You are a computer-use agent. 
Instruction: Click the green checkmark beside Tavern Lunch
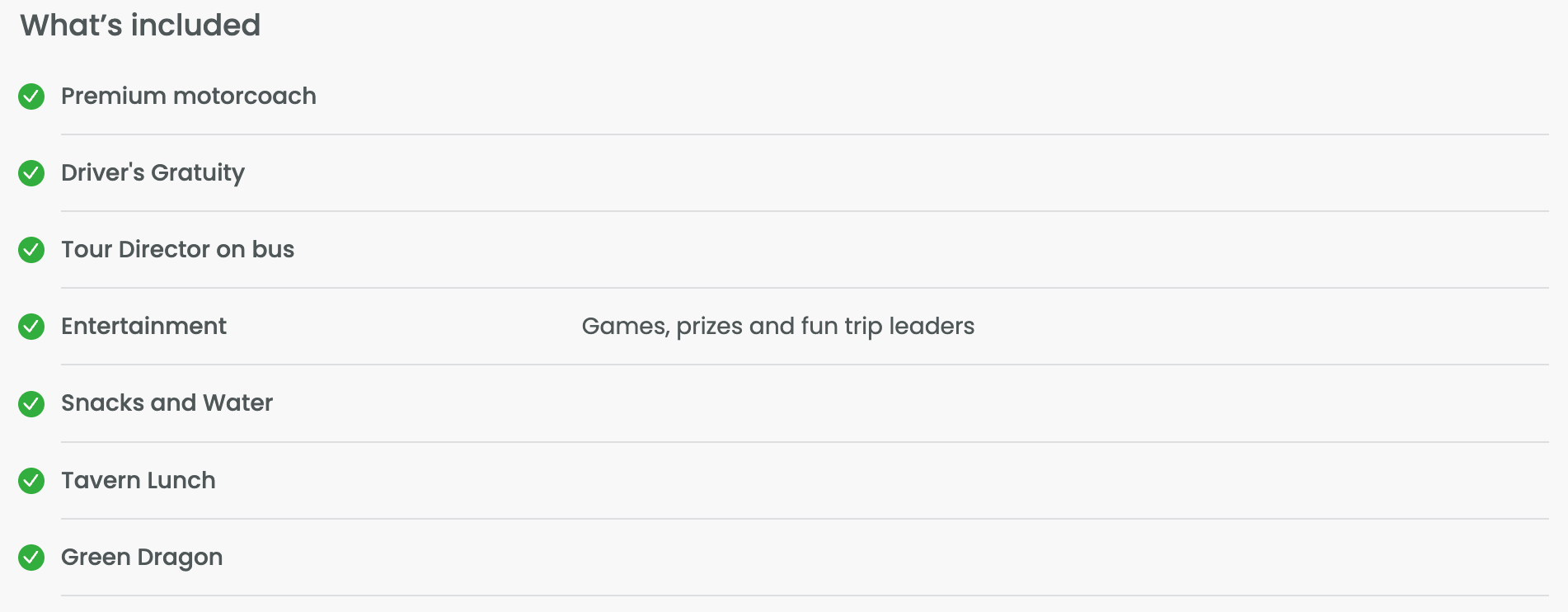click(31, 481)
